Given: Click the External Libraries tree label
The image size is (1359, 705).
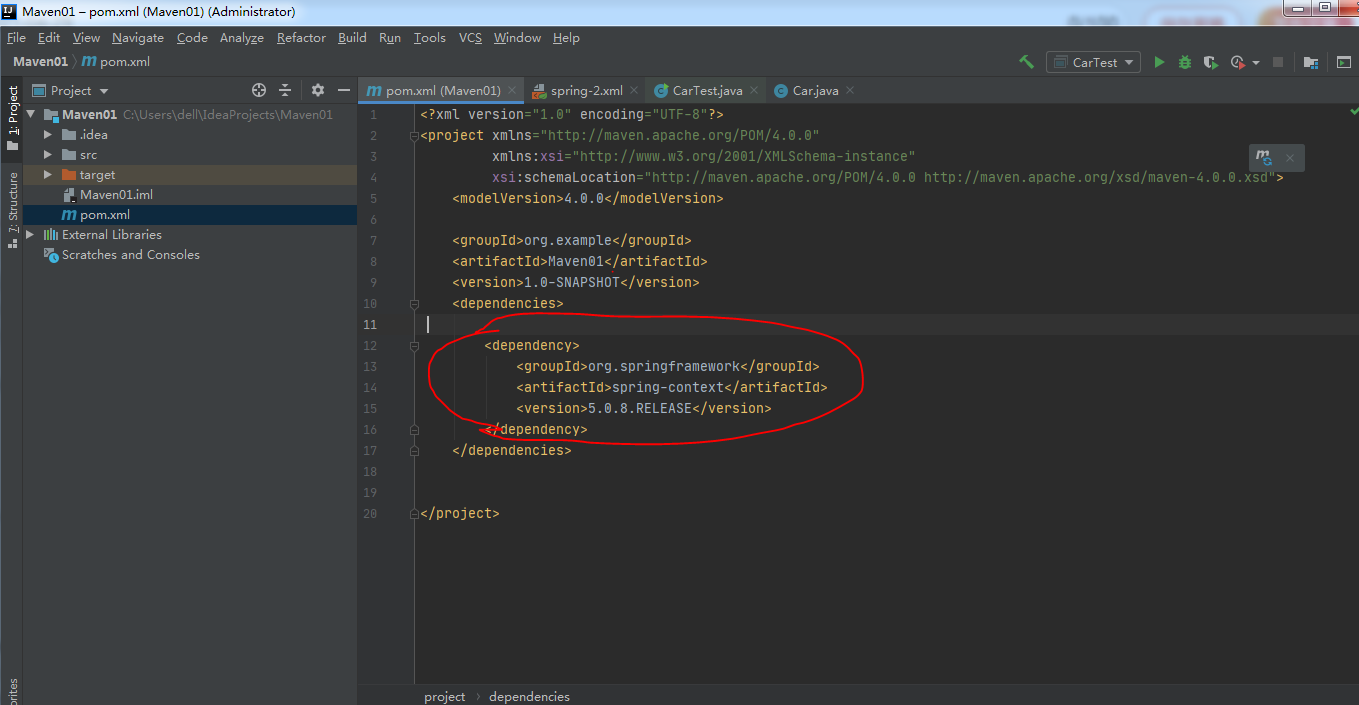Looking at the screenshot, I should [x=112, y=235].
